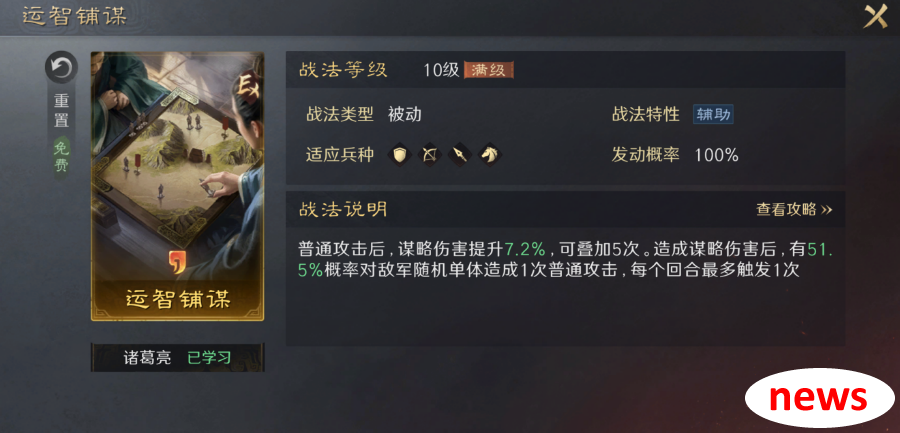Select the cavalry horse troop icon

[490, 154]
